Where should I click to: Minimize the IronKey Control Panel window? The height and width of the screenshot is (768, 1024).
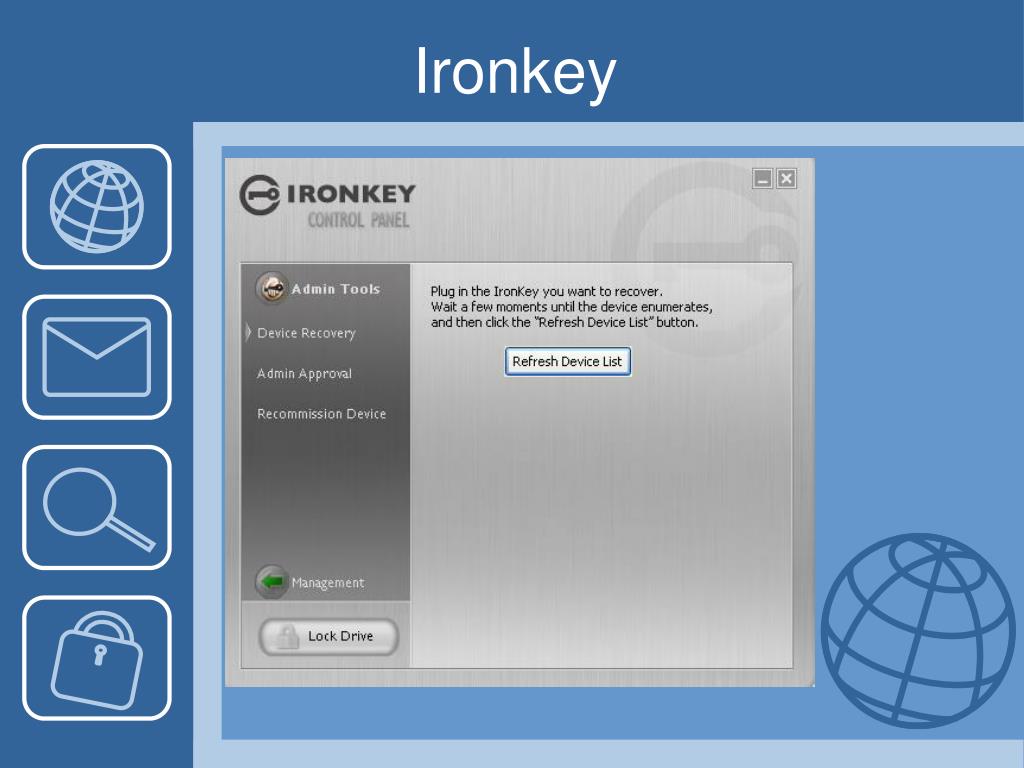tap(762, 178)
